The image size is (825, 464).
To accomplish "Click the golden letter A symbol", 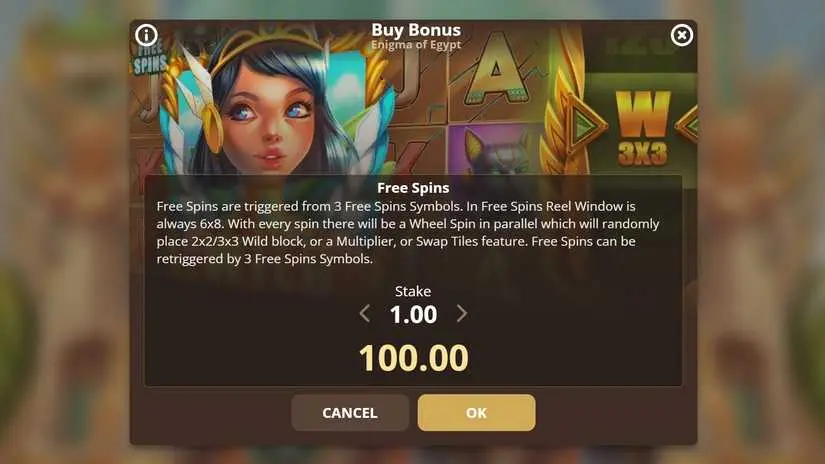I will 496,69.
